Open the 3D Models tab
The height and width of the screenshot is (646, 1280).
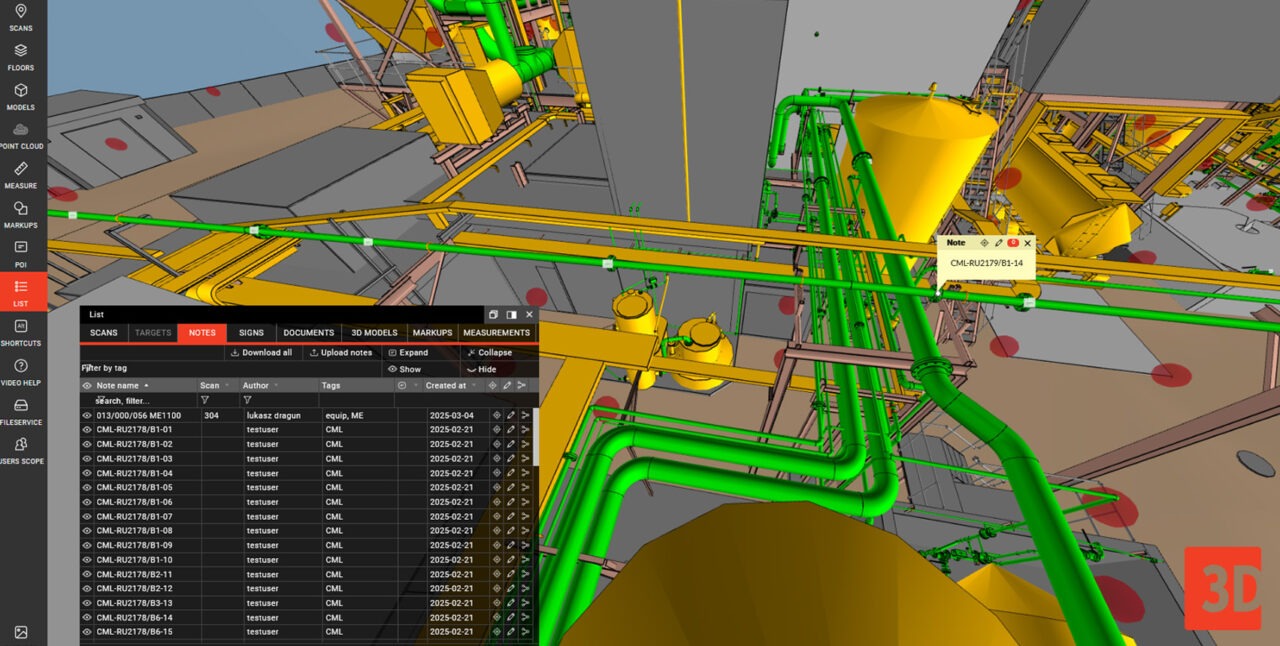pyautogui.click(x=373, y=332)
